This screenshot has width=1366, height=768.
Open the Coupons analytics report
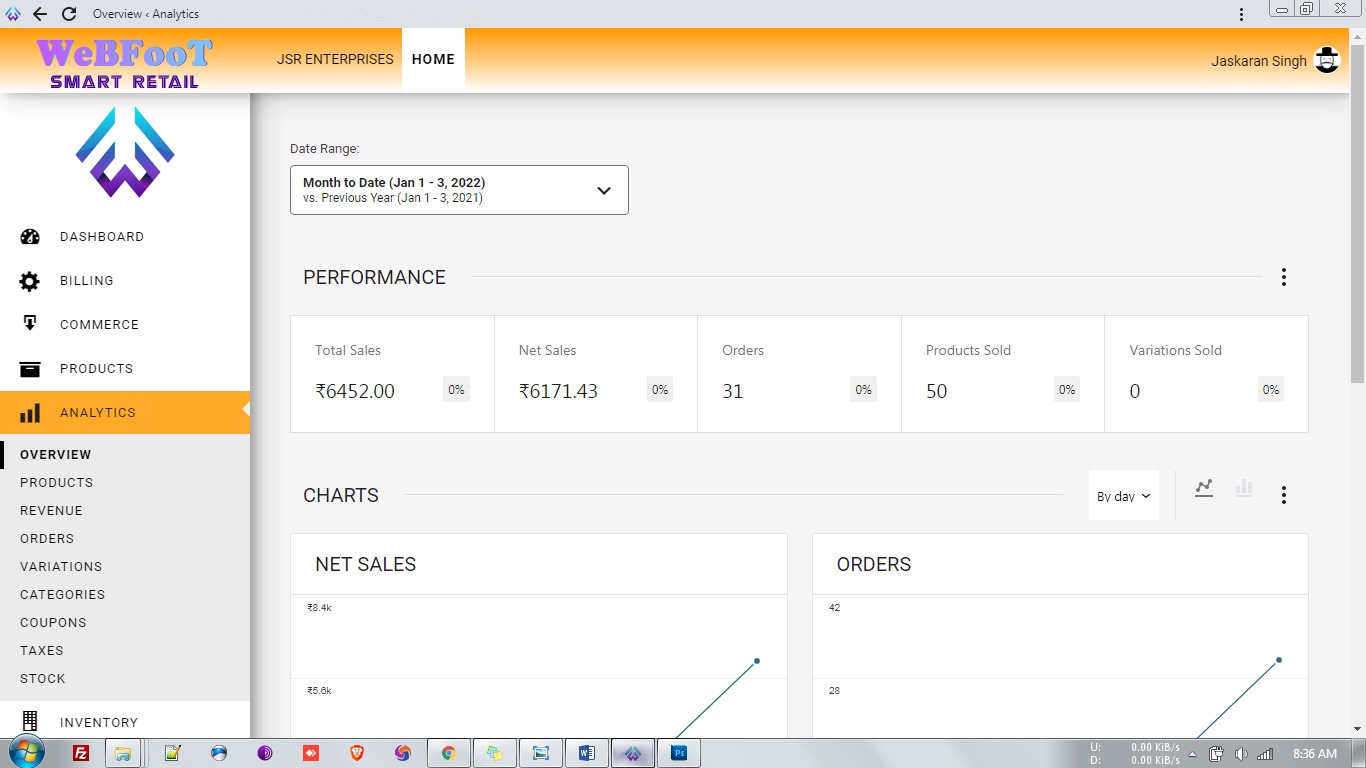(x=53, y=622)
